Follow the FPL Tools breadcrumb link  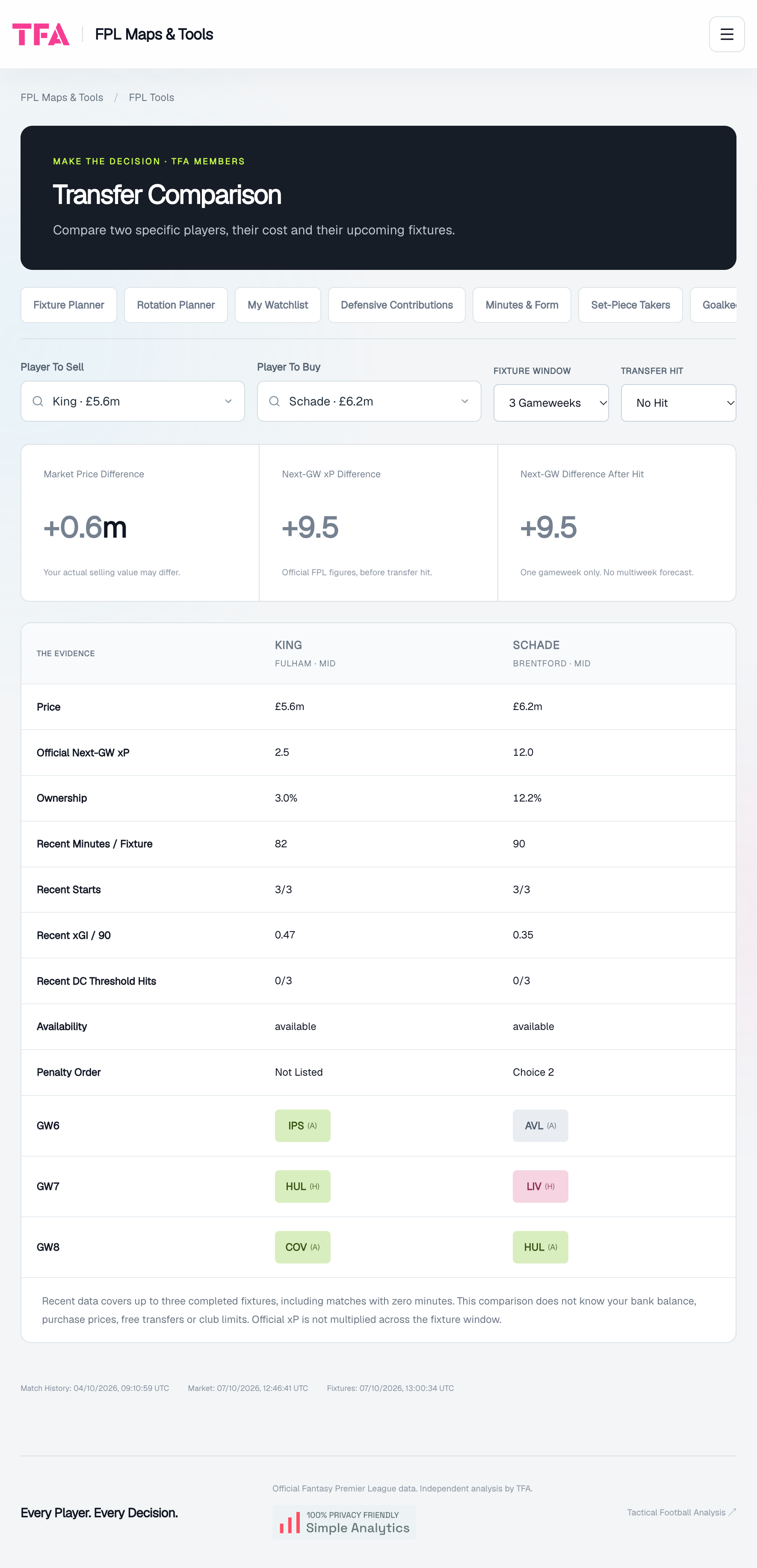(151, 98)
